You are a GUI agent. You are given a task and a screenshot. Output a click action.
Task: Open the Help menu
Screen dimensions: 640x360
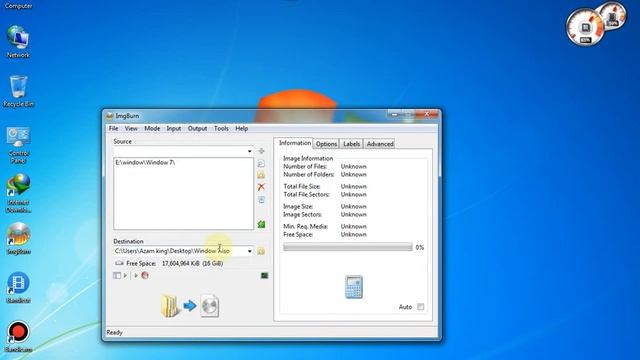click(x=242, y=129)
